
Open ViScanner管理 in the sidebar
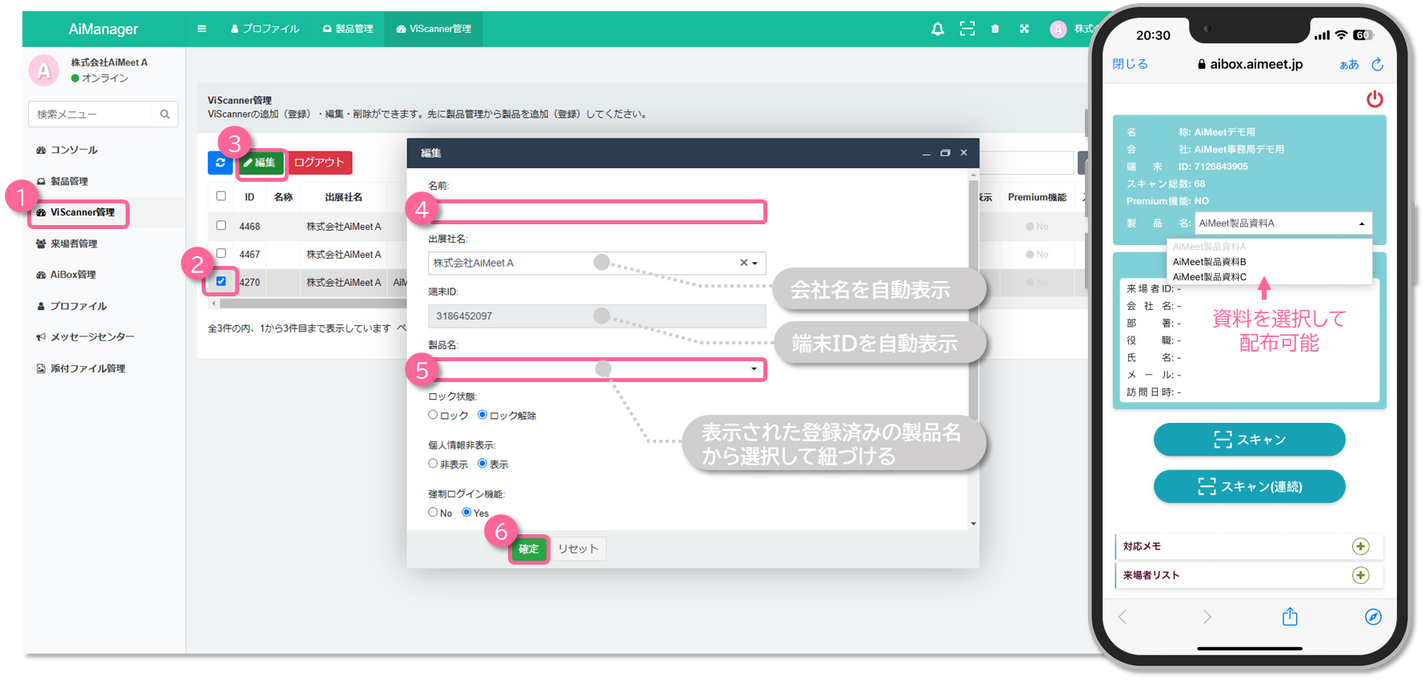point(75,212)
